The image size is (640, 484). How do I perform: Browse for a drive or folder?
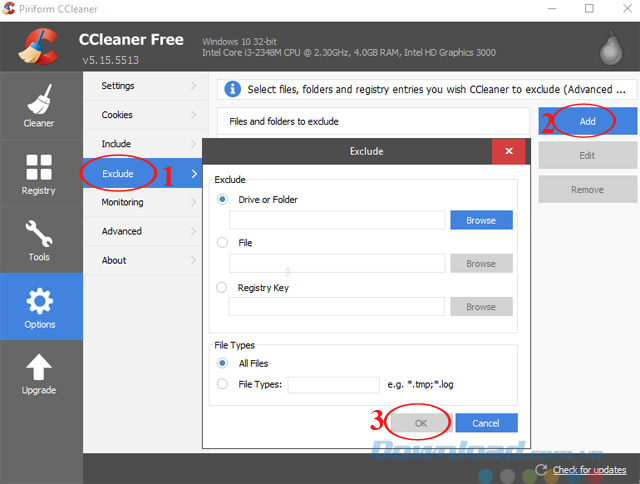(481, 220)
